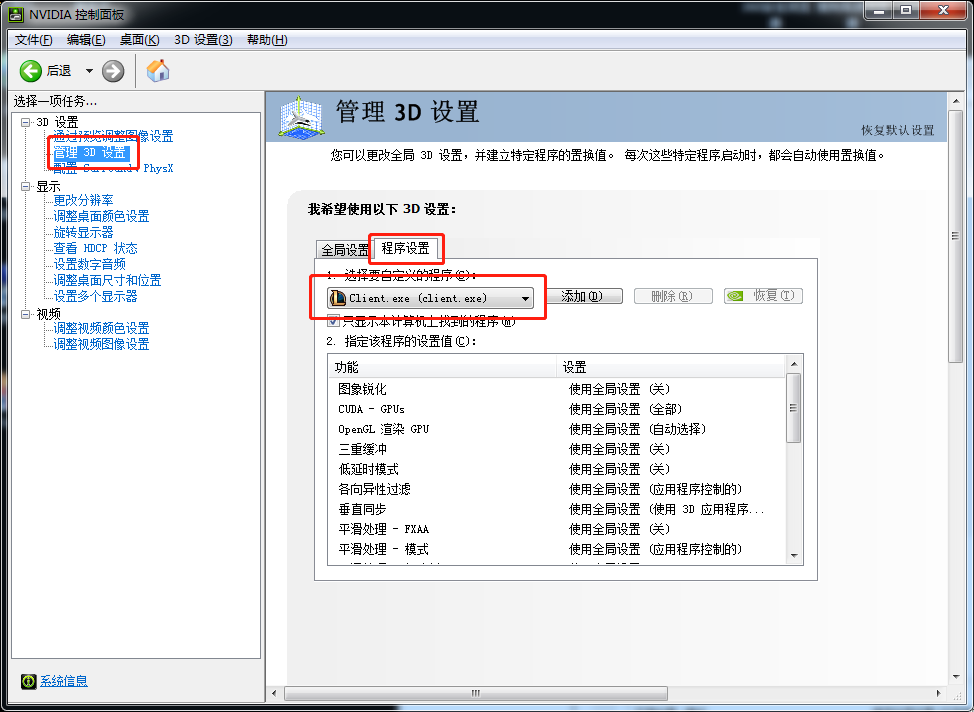Click the NVIDIA title bar logo icon
The height and width of the screenshot is (712, 974).
(x=16, y=14)
